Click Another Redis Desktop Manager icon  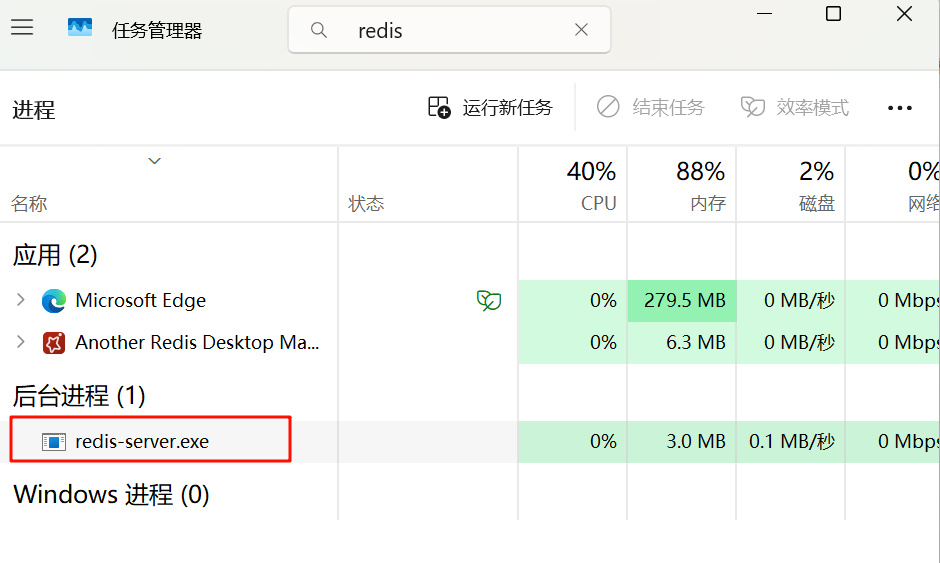tap(53, 343)
